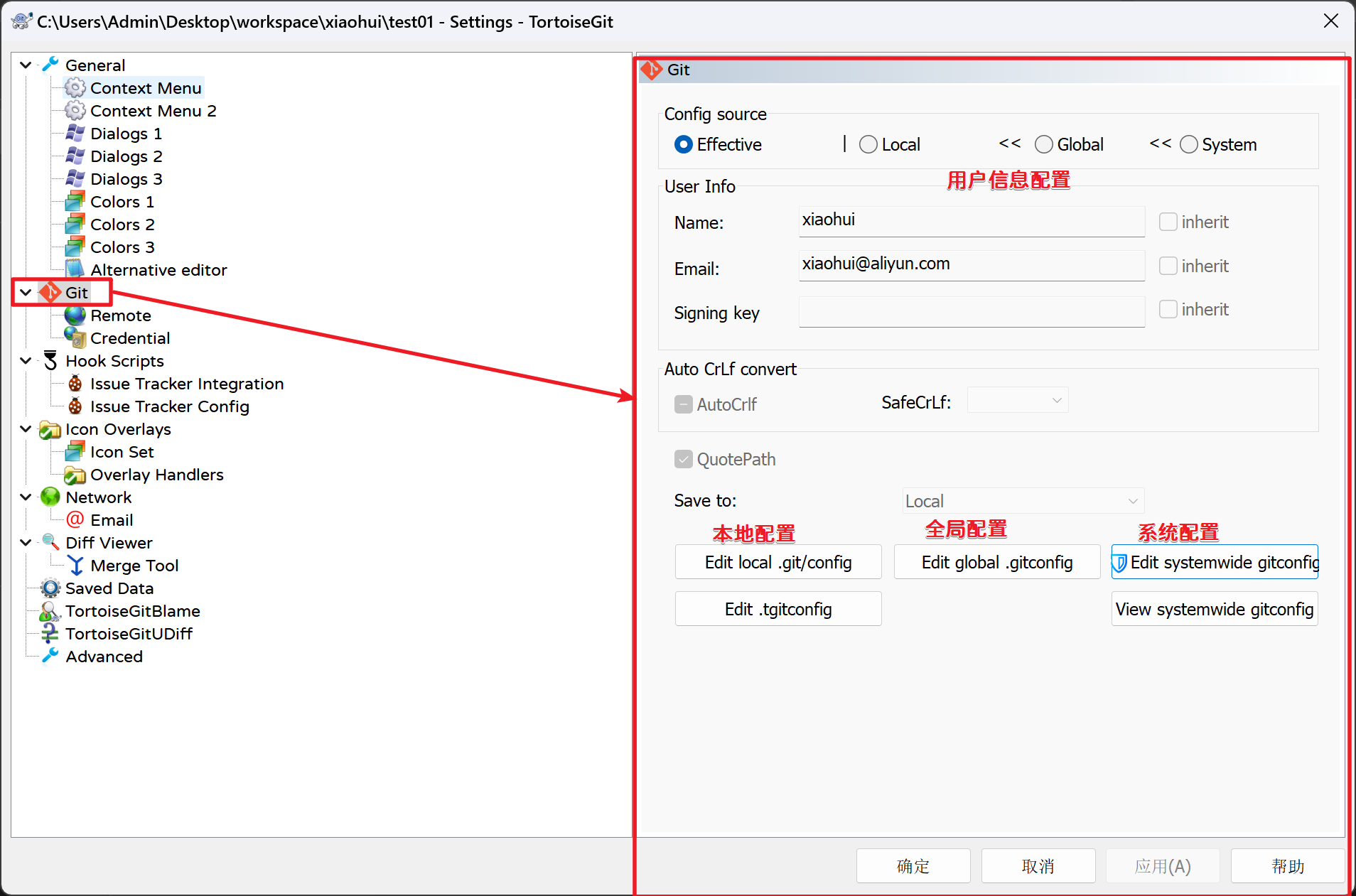Click the Network globe icon
This screenshot has width=1356, height=896.
(x=50, y=497)
